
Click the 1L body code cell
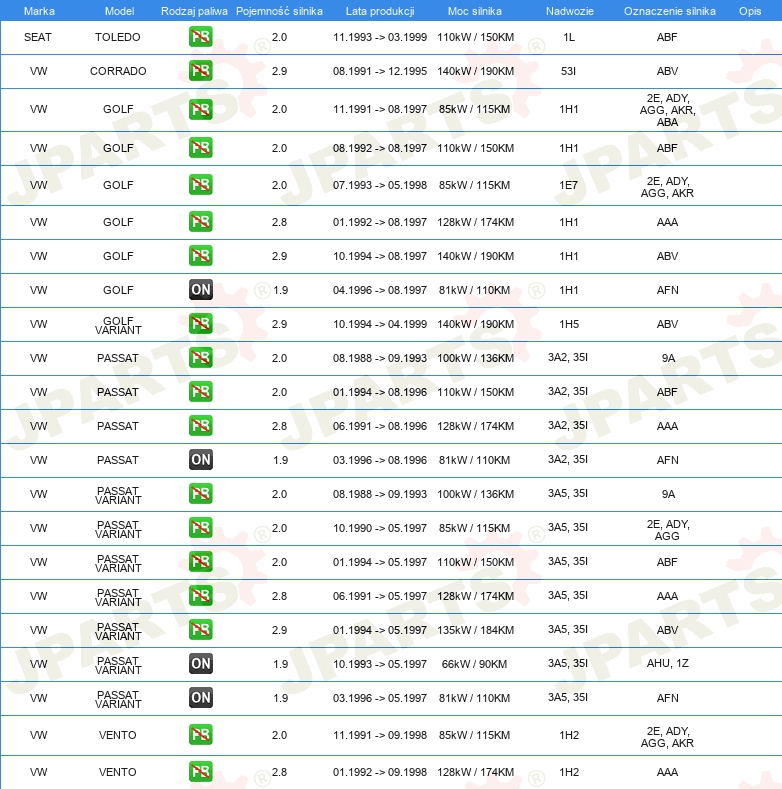(x=569, y=37)
